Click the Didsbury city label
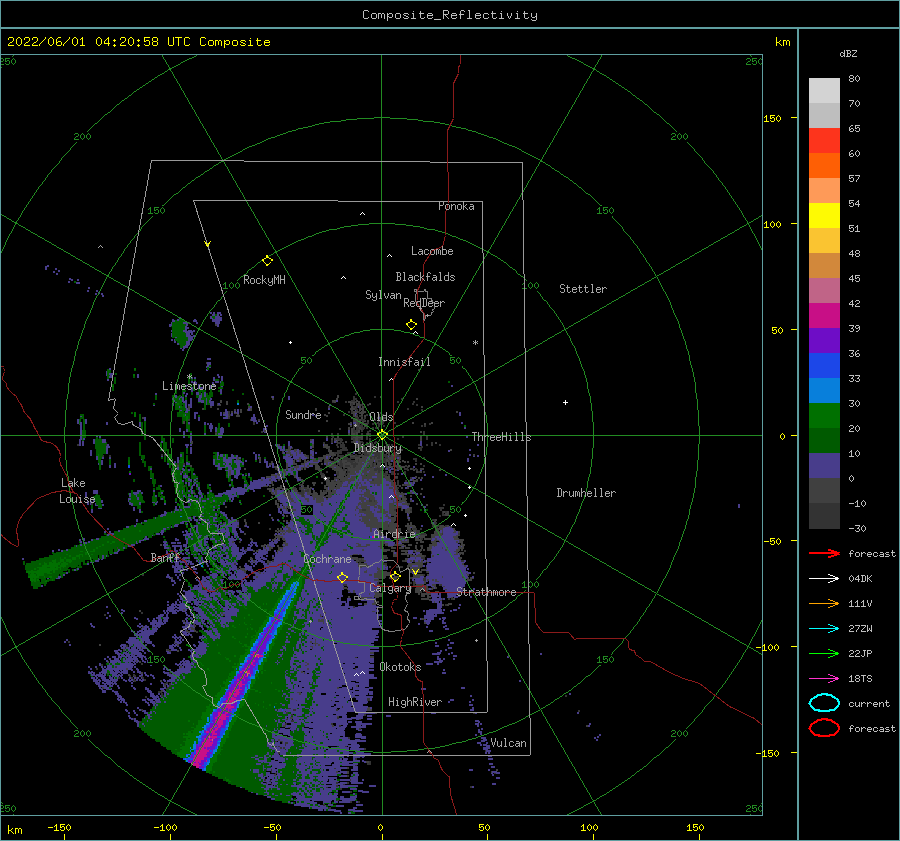900x841 pixels. click(378, 448)
